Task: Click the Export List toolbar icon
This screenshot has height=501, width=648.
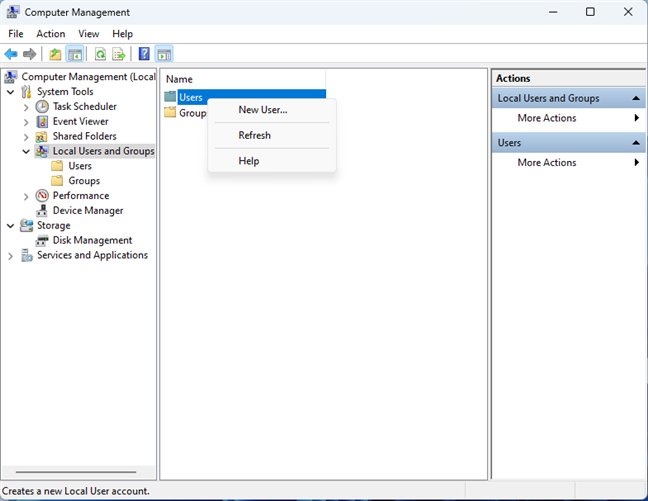Action: click(x=119, y=54)
